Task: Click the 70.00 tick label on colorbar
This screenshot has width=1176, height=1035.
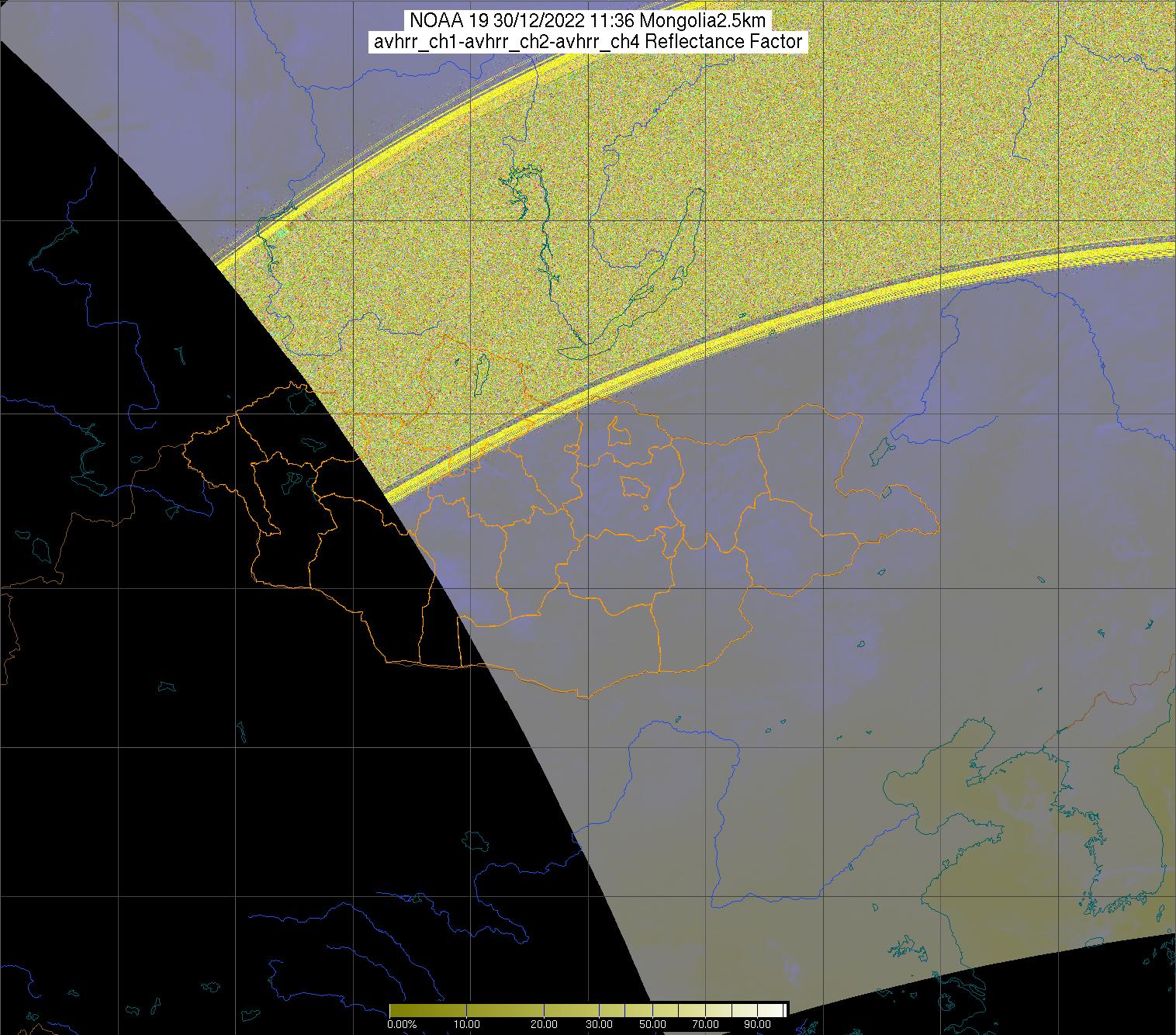Action: 705,1025
